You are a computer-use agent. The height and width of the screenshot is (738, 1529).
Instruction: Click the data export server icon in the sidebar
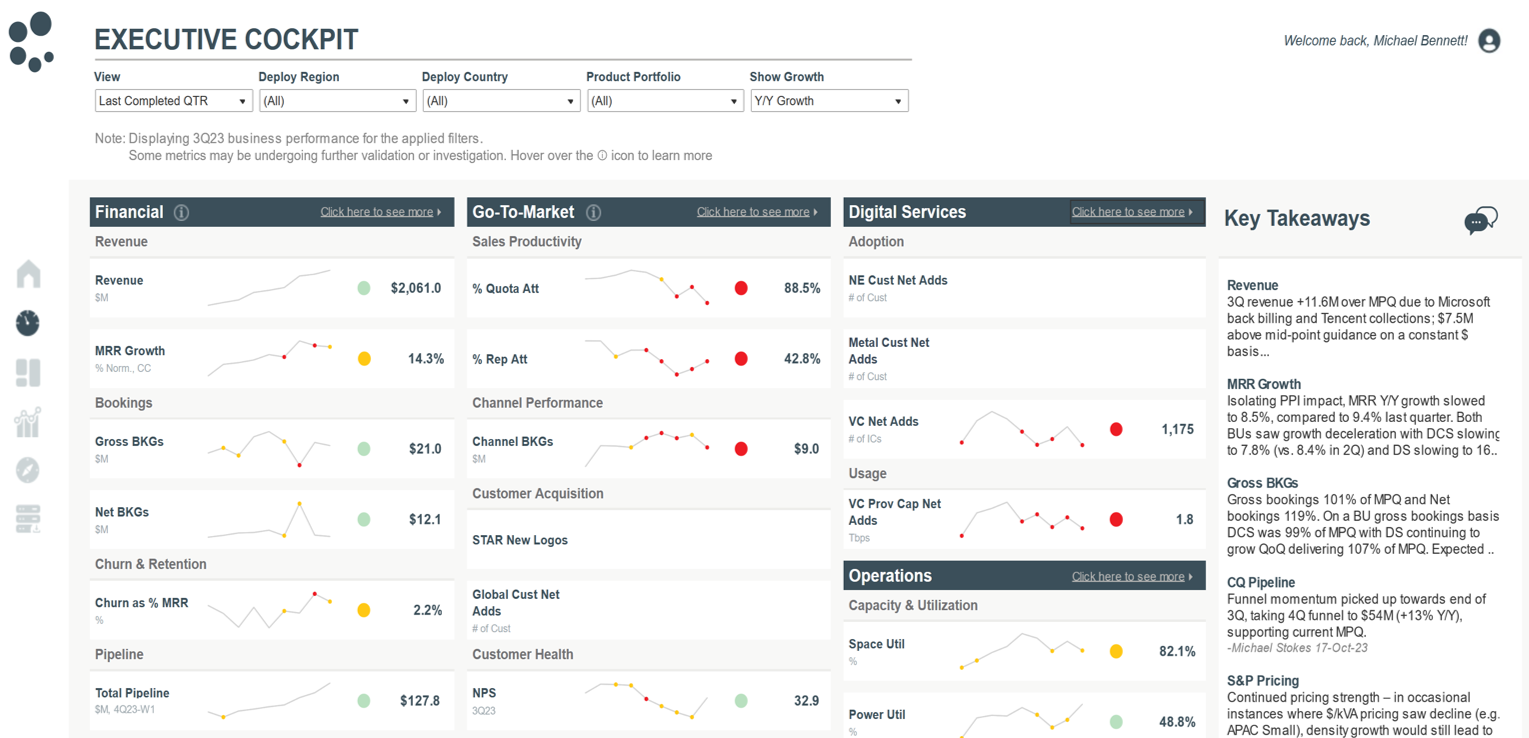tap(28, 519)
